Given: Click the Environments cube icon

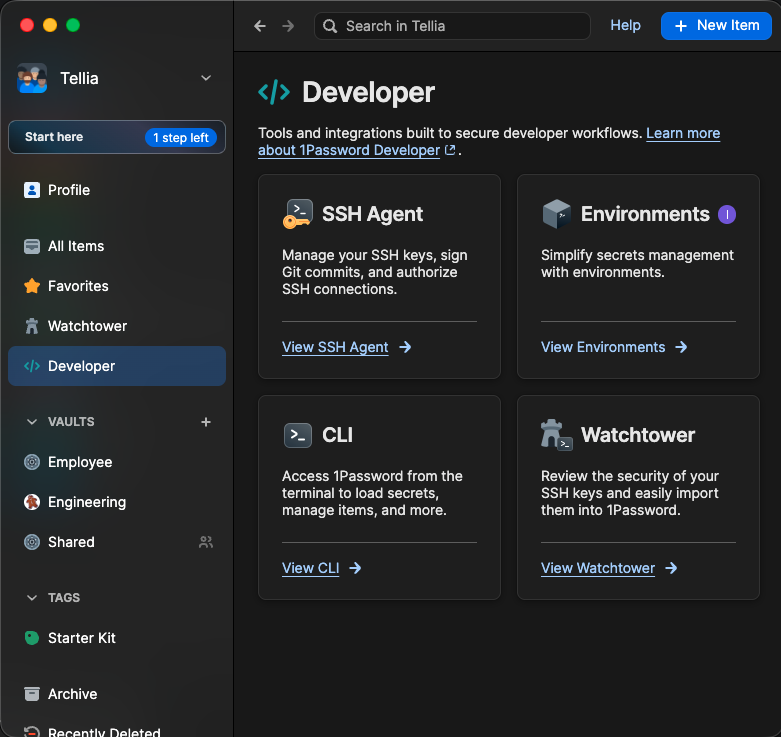Looking at the screenshot, I should (556, 214).
